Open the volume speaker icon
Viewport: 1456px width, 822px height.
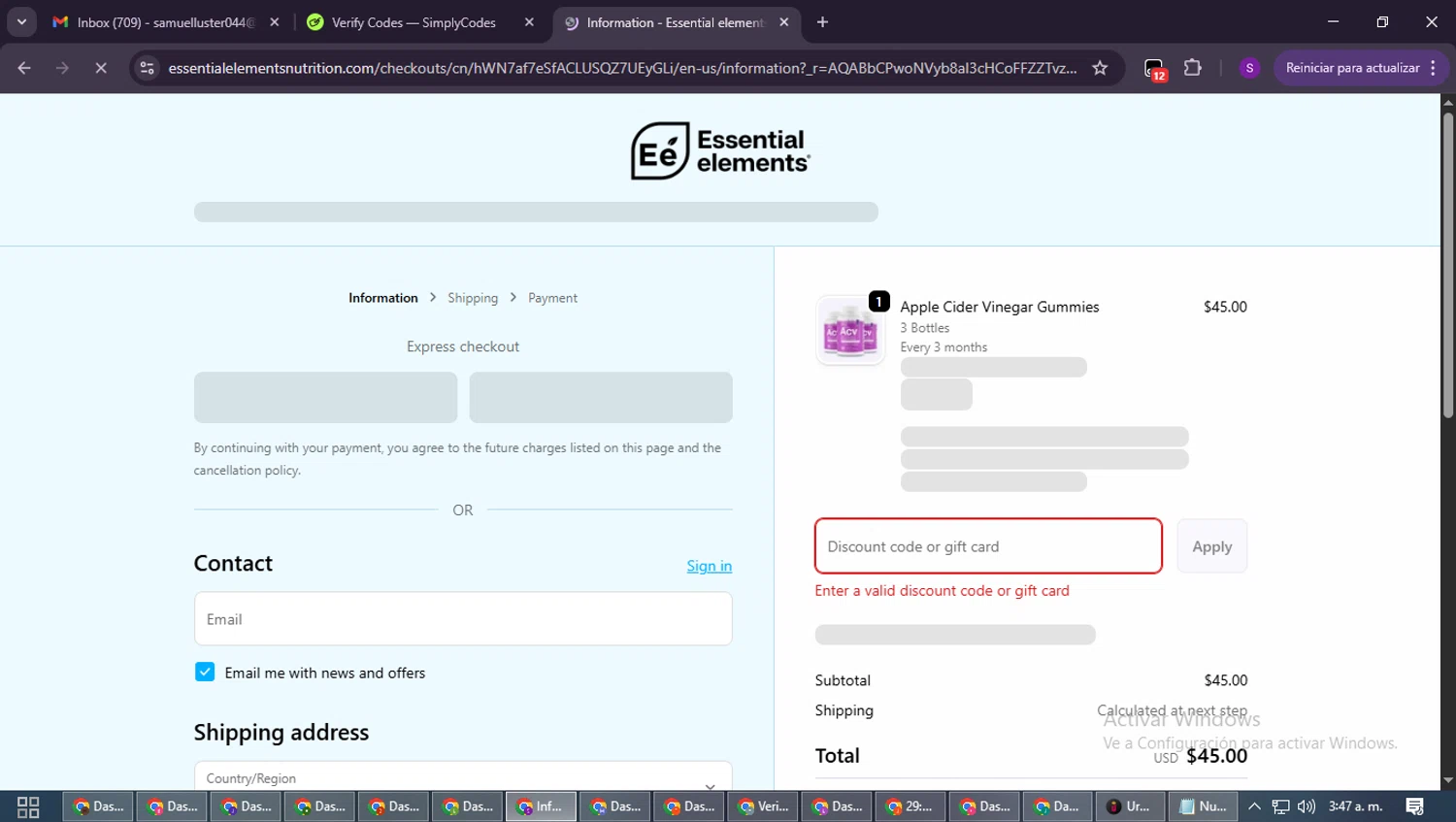click(1307, 806)
